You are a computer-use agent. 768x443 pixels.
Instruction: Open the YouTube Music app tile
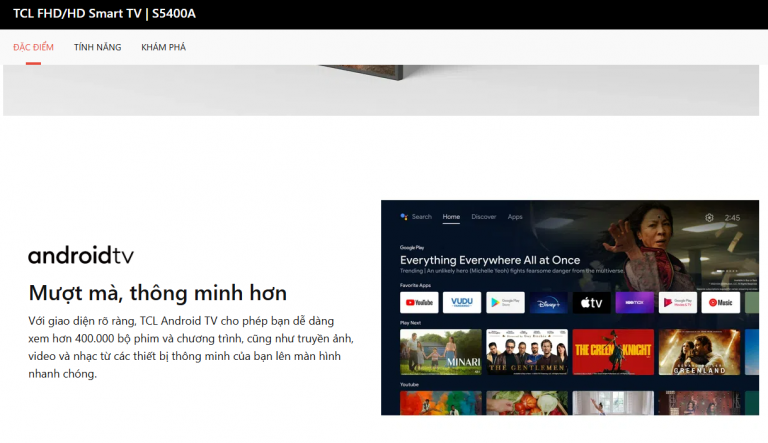point(720,302)
